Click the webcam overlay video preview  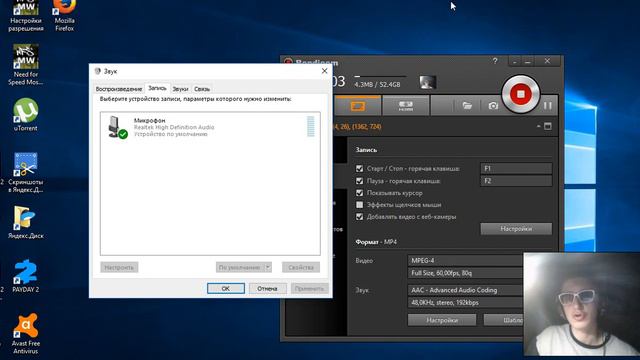pos(582,304)
